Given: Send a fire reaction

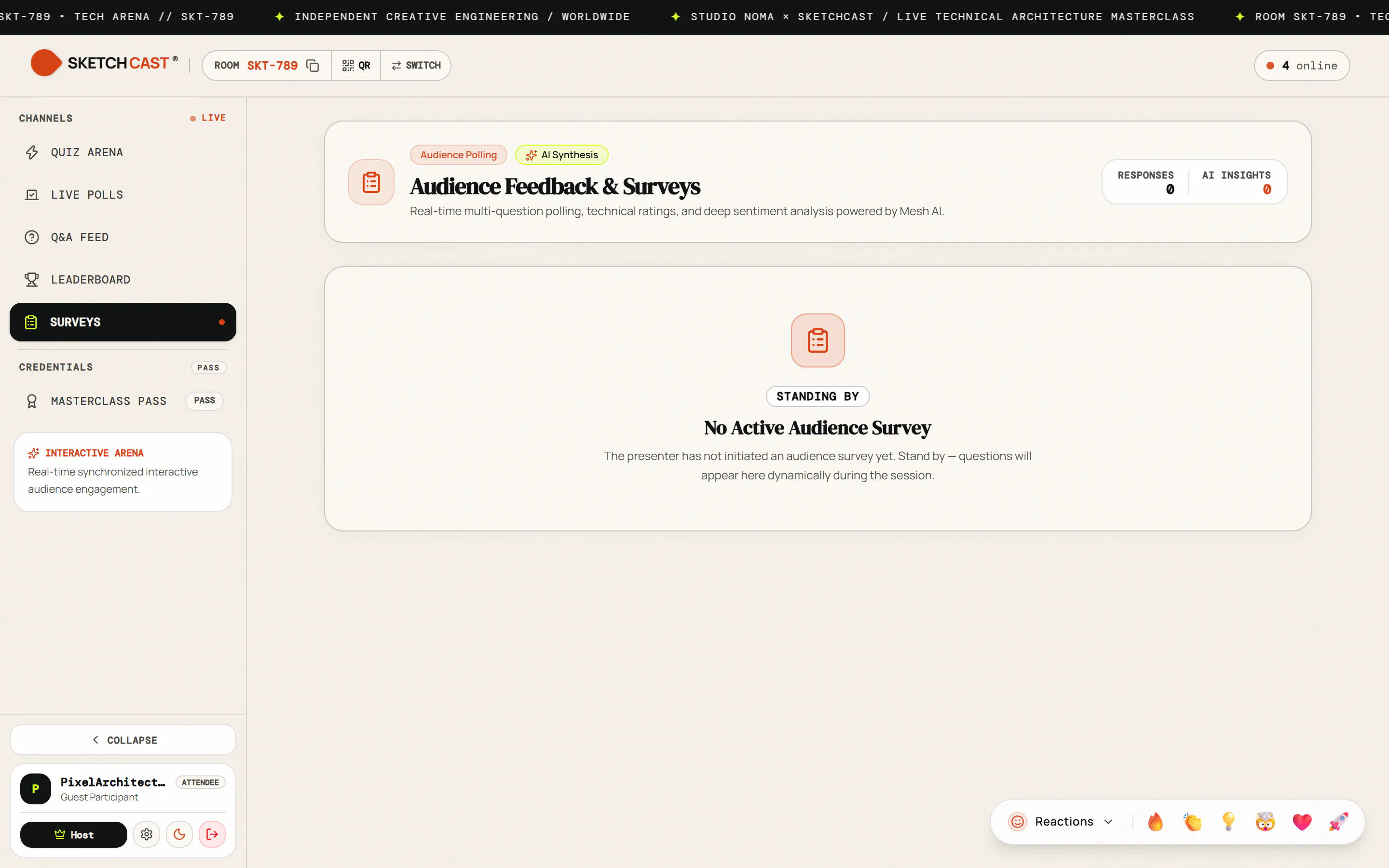Looking at the screenshot, I should tap(1156, 822).
